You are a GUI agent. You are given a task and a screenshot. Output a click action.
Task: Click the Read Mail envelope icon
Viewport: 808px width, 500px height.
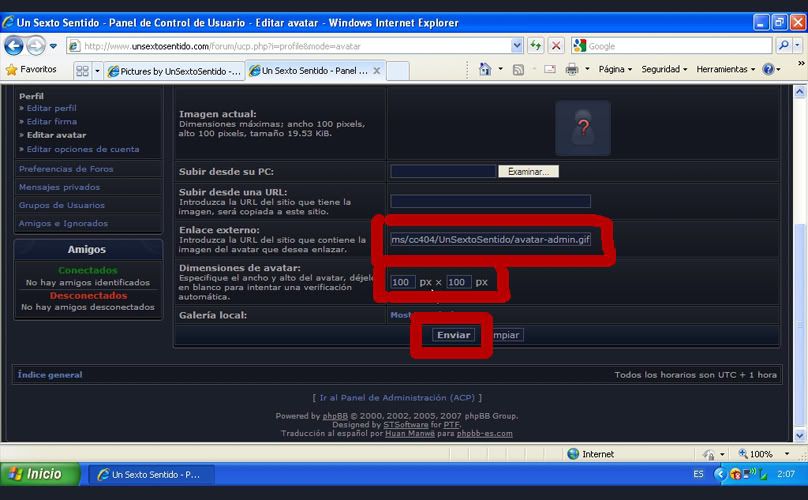pos(550,69)
